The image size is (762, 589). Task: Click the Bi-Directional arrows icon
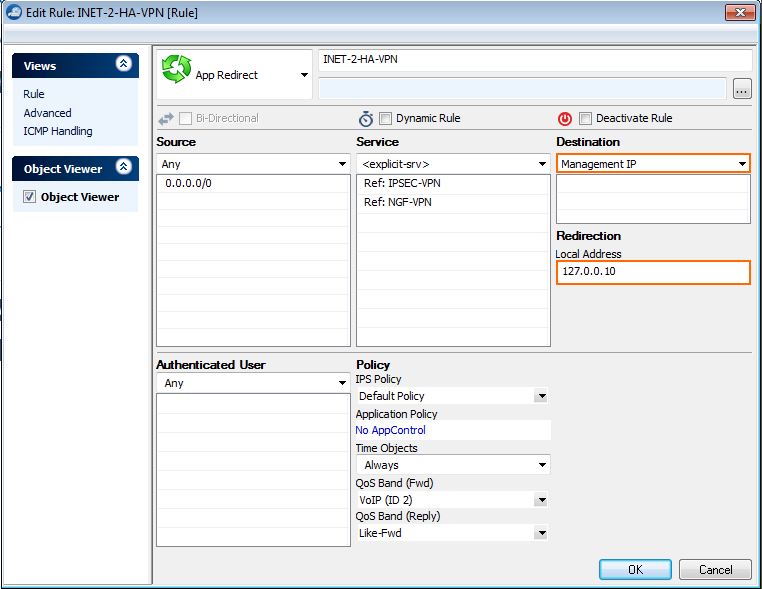(166, 119)
